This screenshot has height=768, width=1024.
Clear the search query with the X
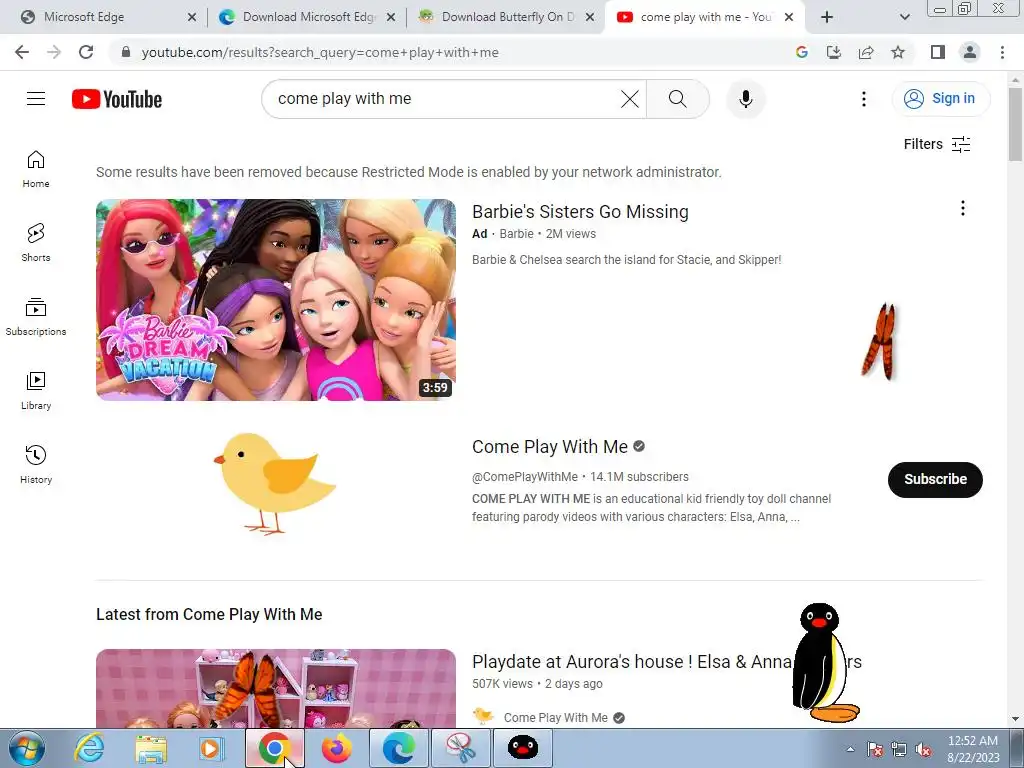(x=630, y=99)
